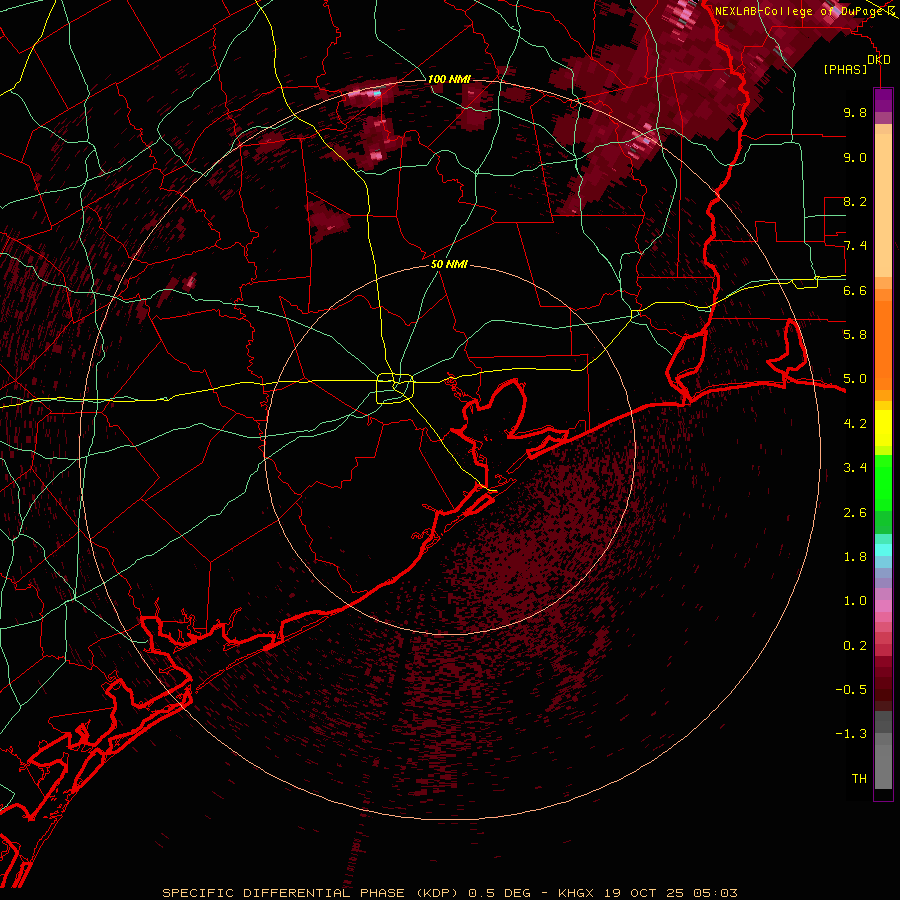Click the DKD label above the color scale
Image resolution: width=900 pixels, height=900 pixels.
pyautogui.click(x=879, y=60)
